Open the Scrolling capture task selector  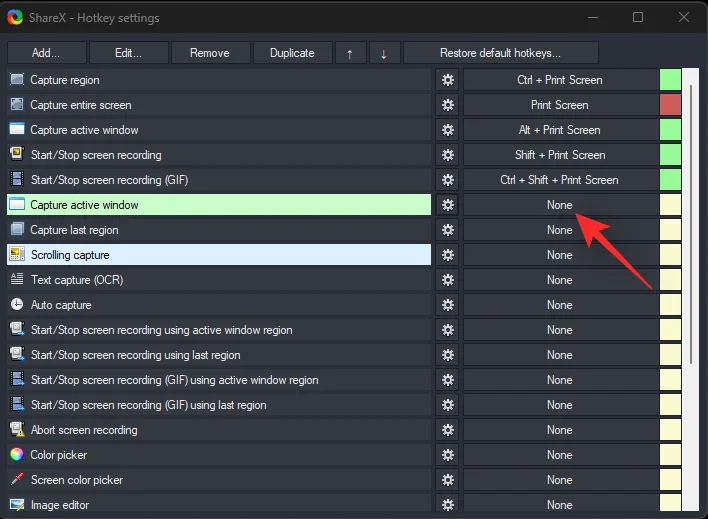click(x=219, y=255)
